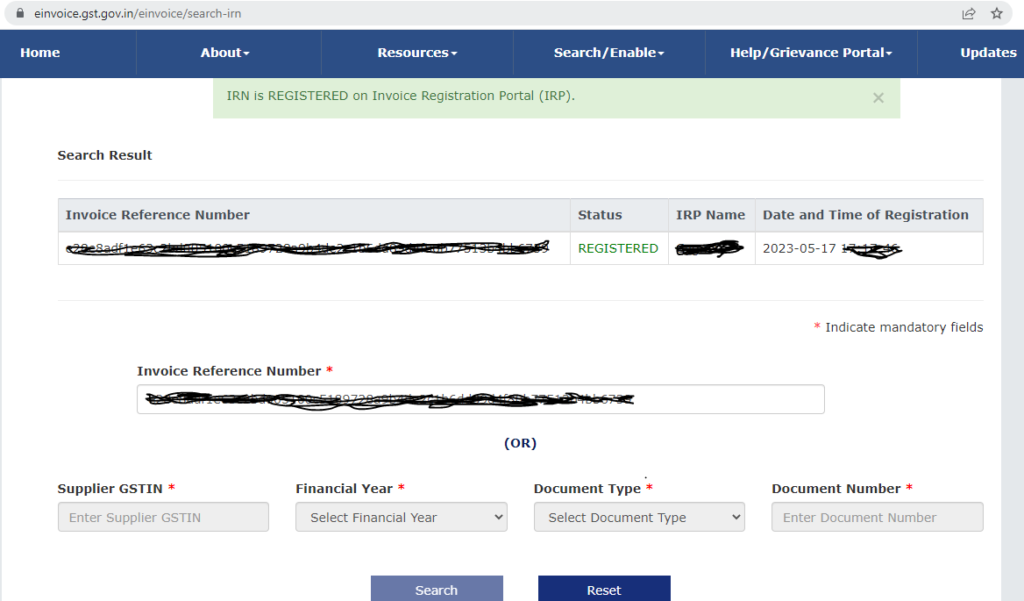Click the Search button
Image resolution: width=1024 pixels, height=601 pixels.
437,589
